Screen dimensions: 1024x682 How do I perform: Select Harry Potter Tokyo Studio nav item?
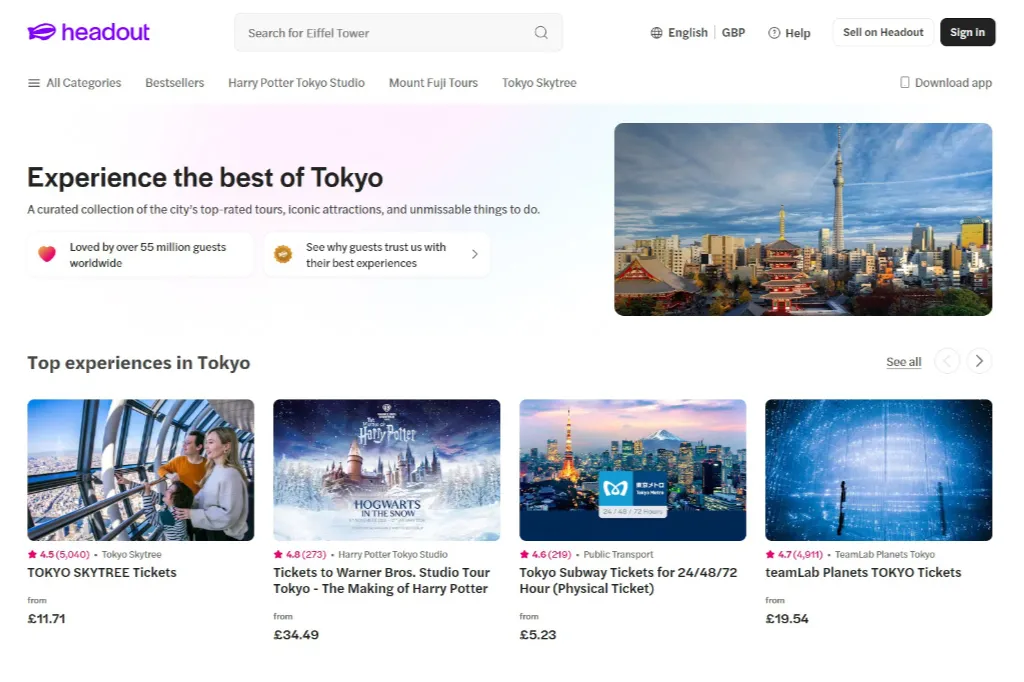(x=296, y=83)
